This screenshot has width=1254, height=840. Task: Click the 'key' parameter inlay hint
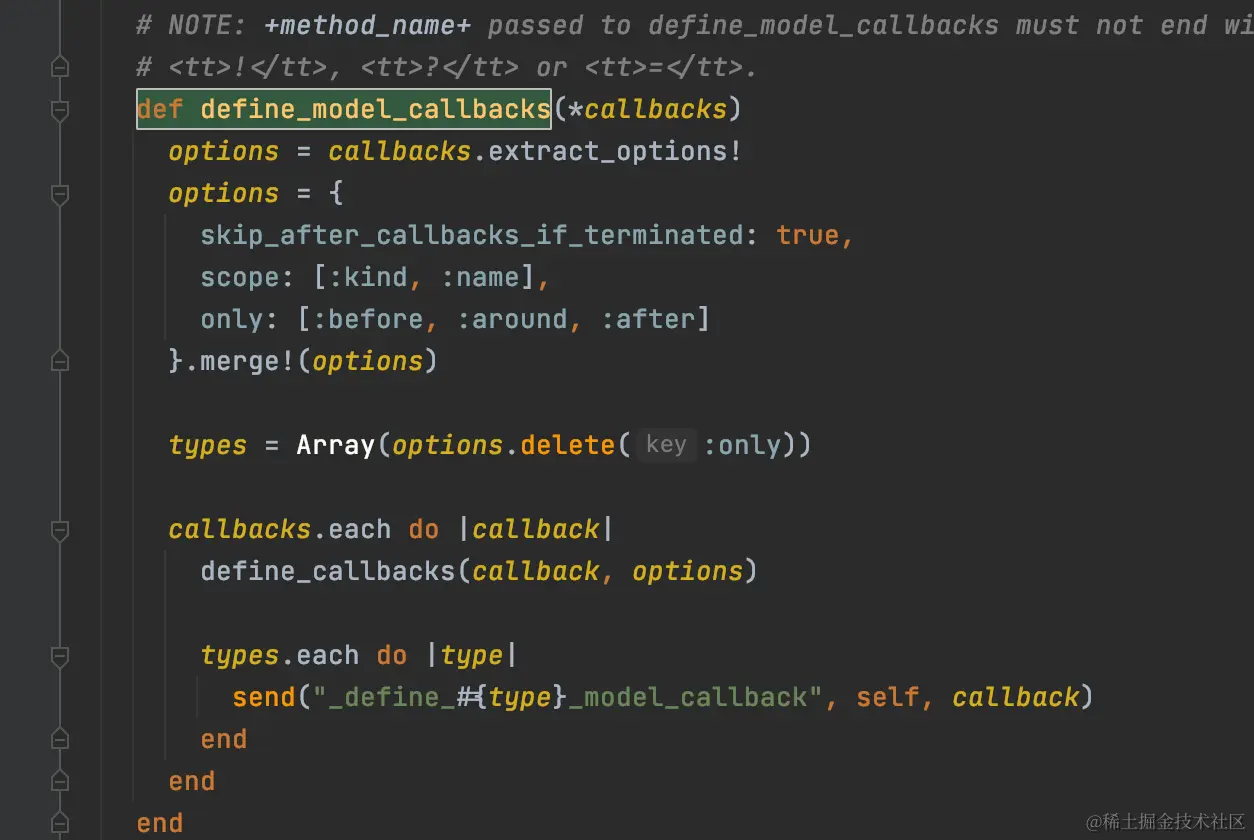[x=666, y=444]
